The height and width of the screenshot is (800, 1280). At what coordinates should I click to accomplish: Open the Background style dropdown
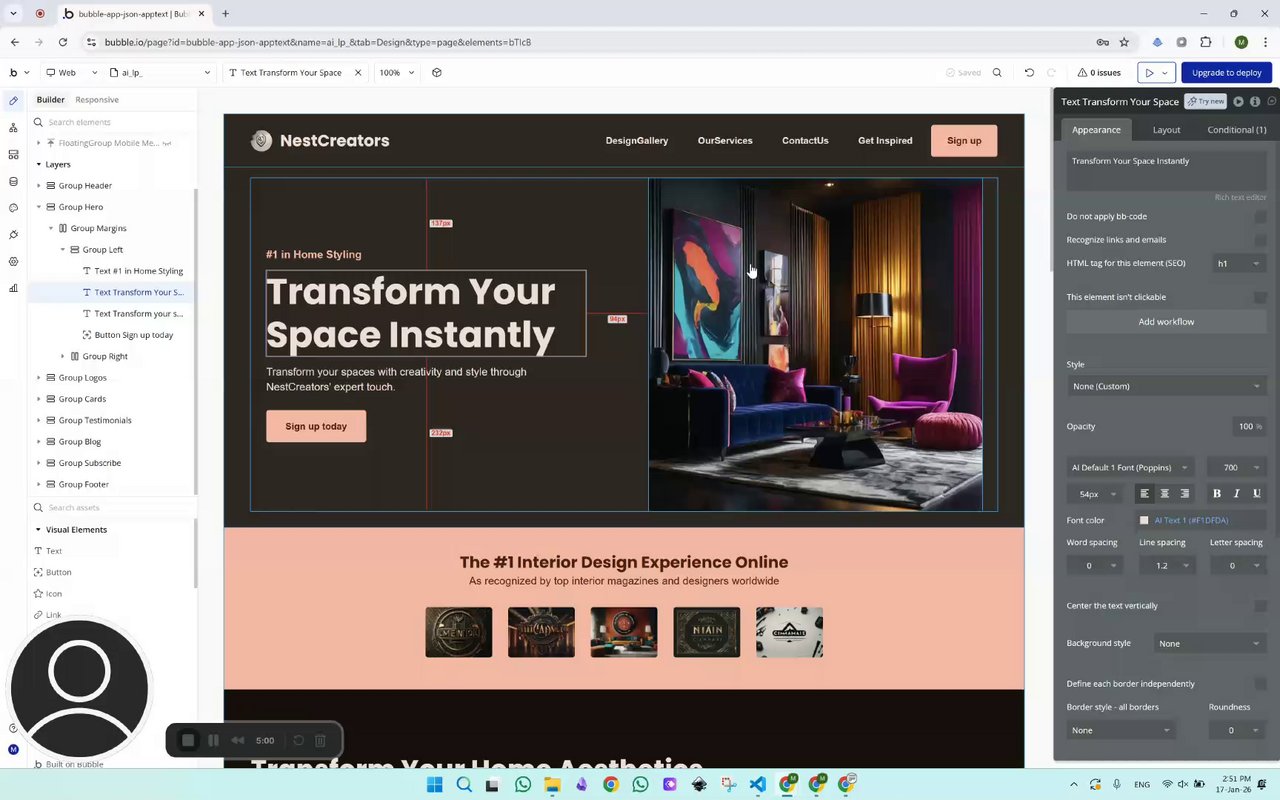(x=1210, y=644)
